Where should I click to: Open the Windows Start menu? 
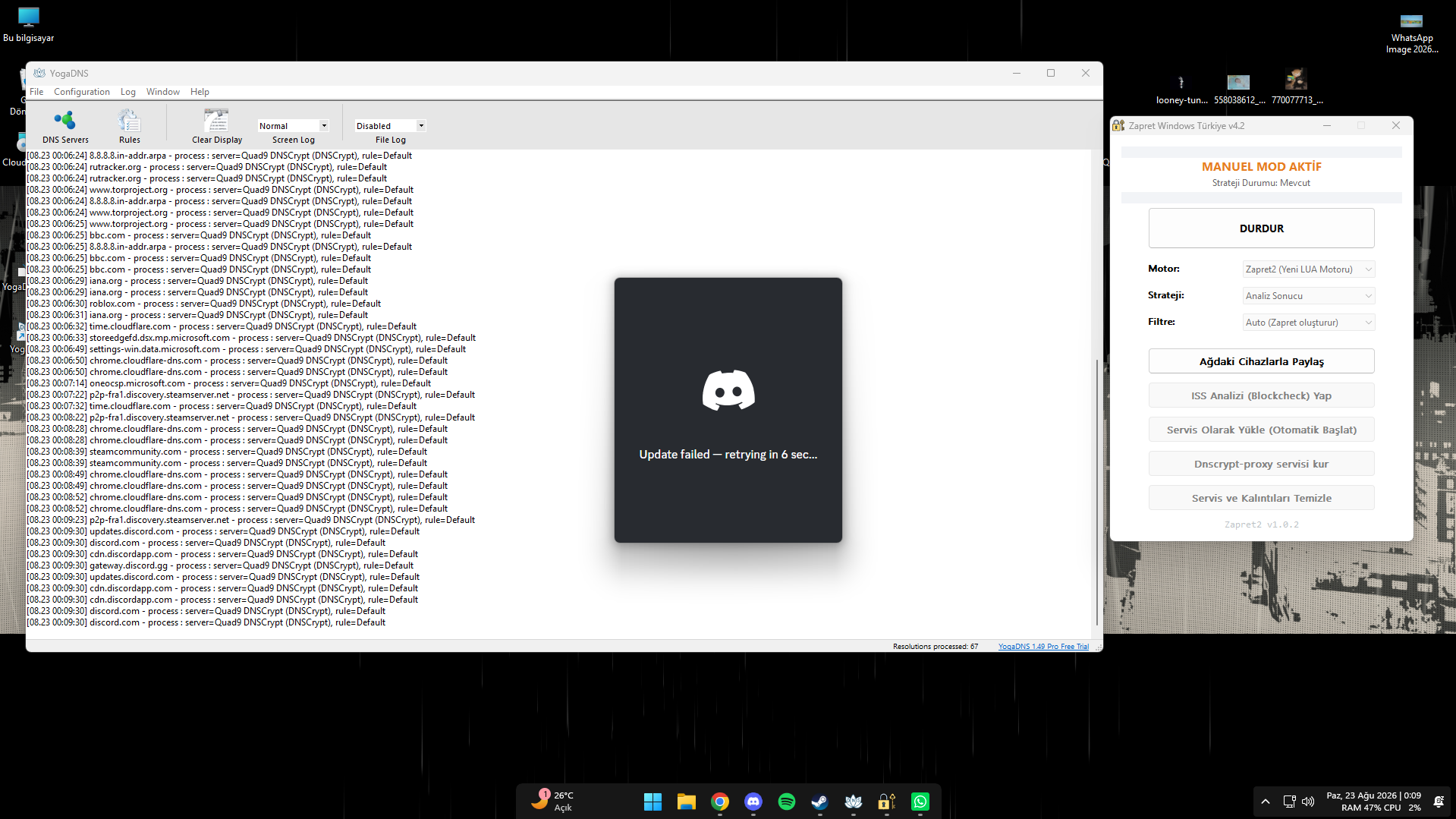tap(653, 802)
